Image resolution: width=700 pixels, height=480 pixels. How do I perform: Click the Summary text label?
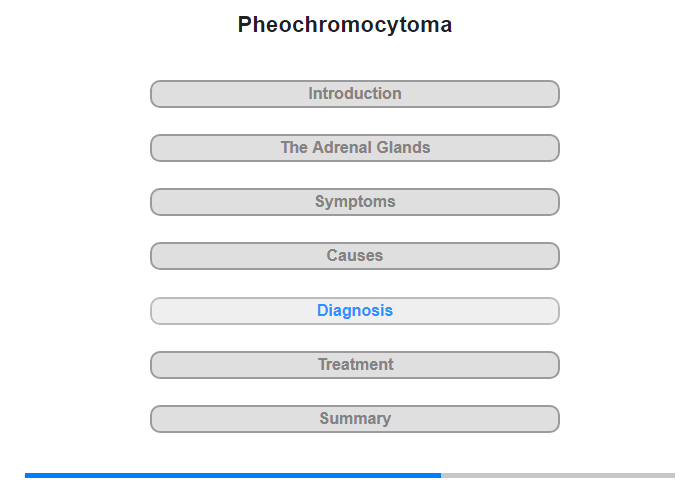355,418
